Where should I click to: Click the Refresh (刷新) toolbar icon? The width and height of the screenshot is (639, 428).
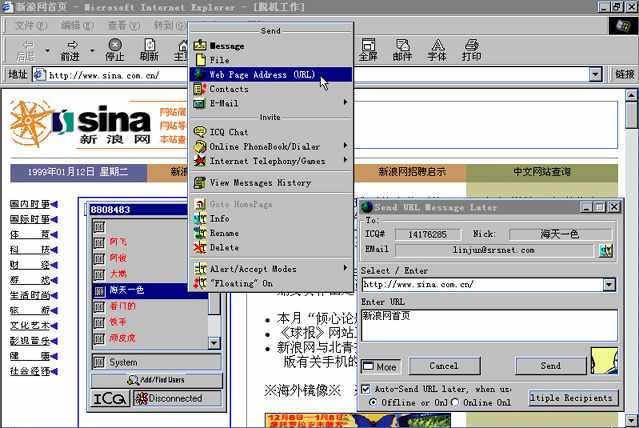click(149, 50)
